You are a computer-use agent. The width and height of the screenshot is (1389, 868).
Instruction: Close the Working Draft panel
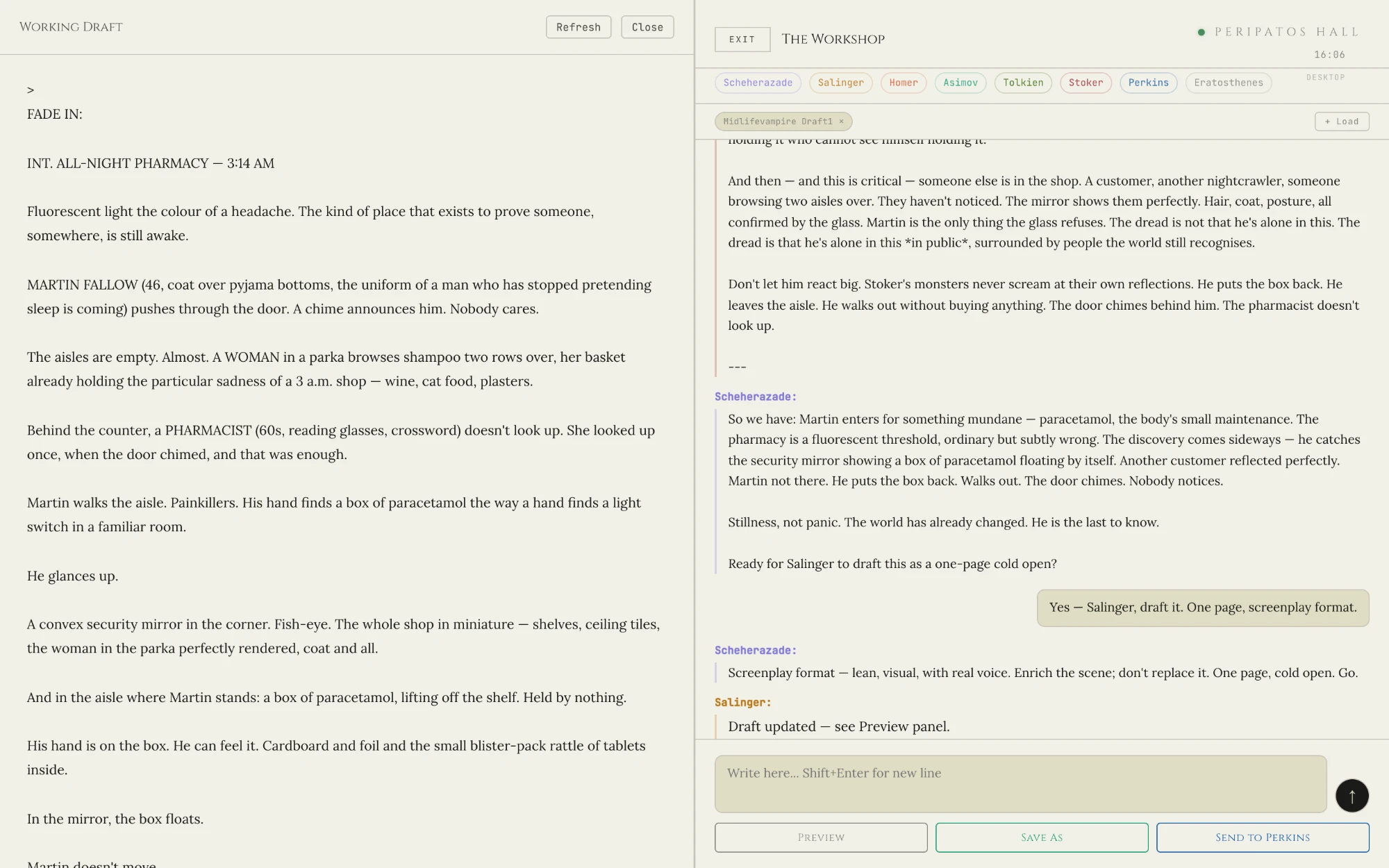647,27
